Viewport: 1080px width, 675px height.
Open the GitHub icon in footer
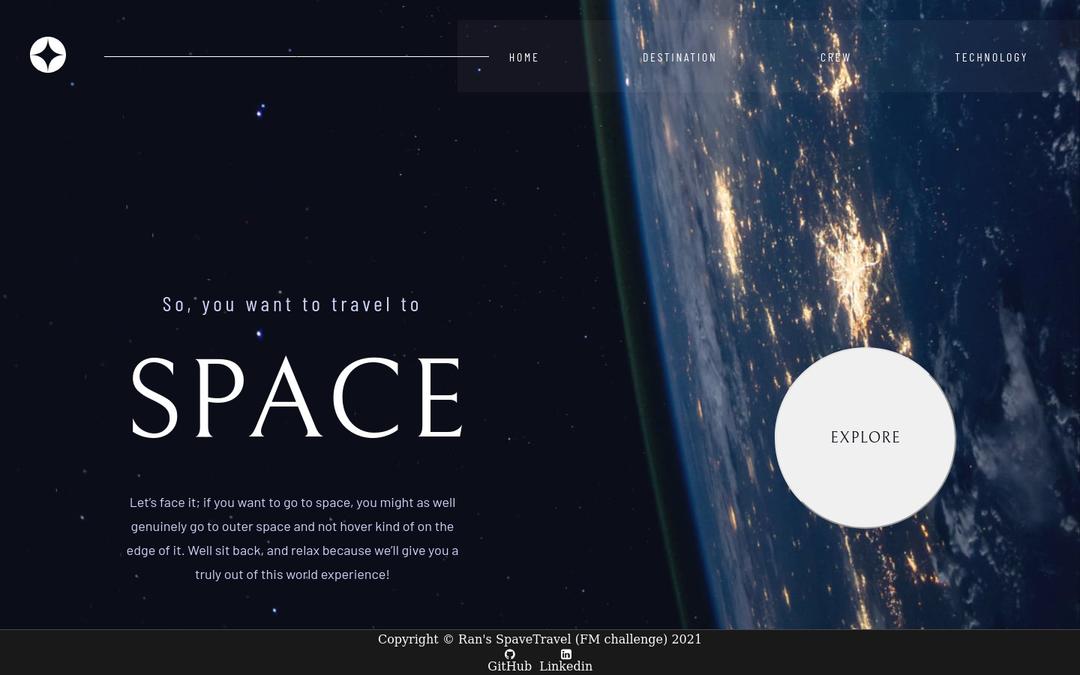[510, 654]
